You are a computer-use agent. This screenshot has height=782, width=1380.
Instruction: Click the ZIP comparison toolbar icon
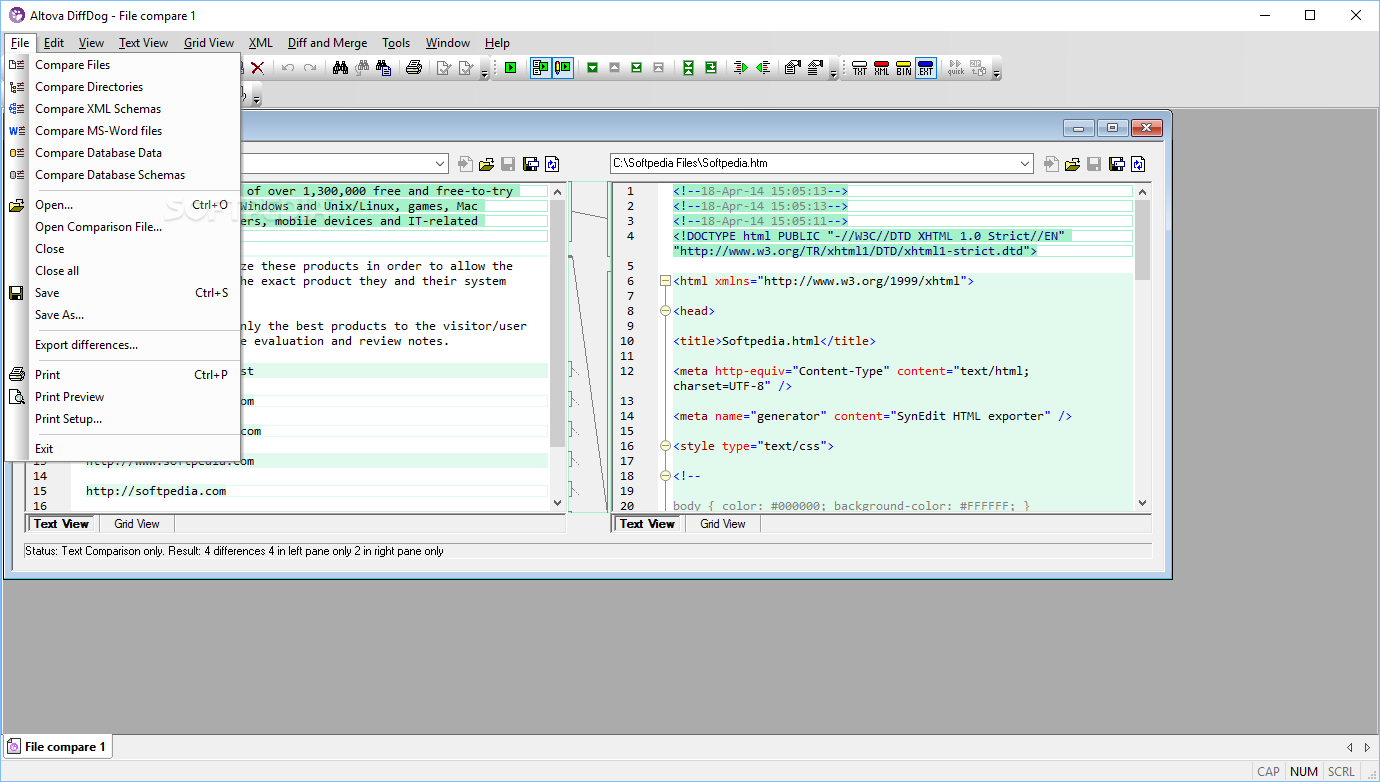click(x=978, y=67)
